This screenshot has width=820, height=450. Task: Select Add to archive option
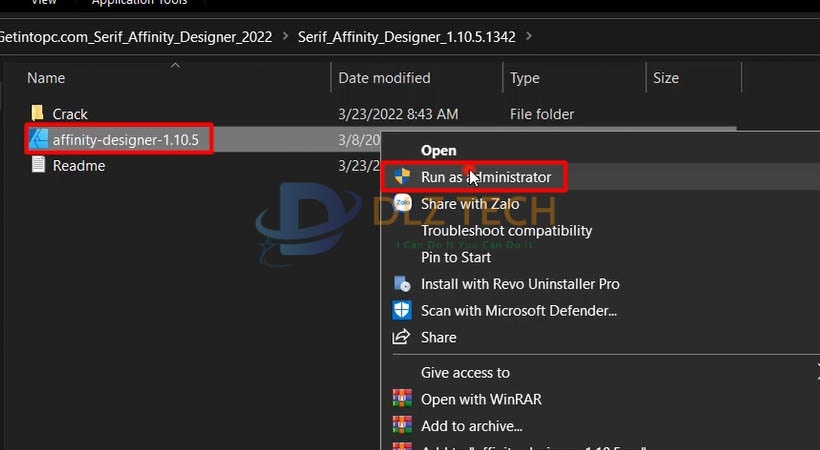[471, 426]
